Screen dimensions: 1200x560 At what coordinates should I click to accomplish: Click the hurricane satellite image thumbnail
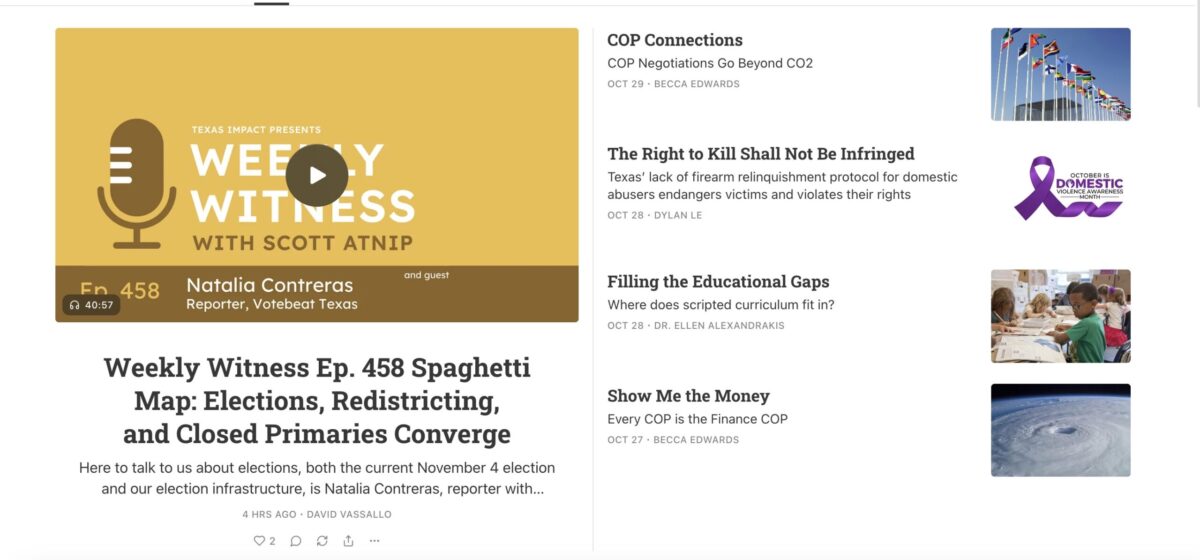pos(1060,430)
